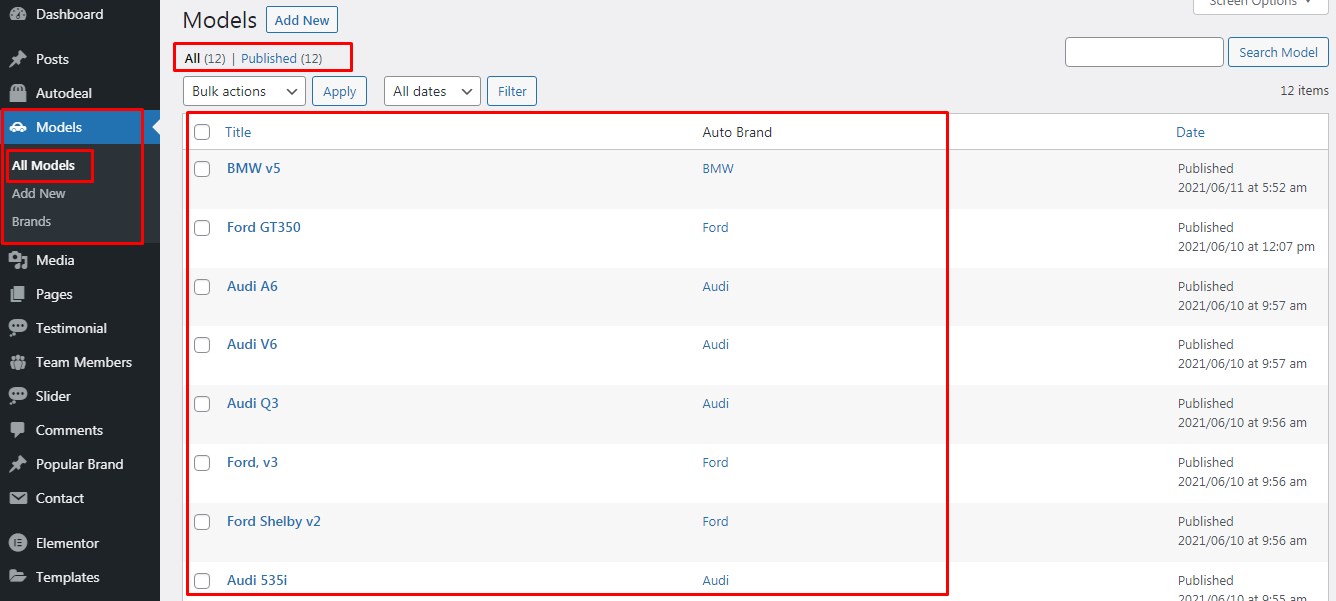Click the Elementor circle icon
Viewport: 1336px width, 601px height.
coord(17,543)
